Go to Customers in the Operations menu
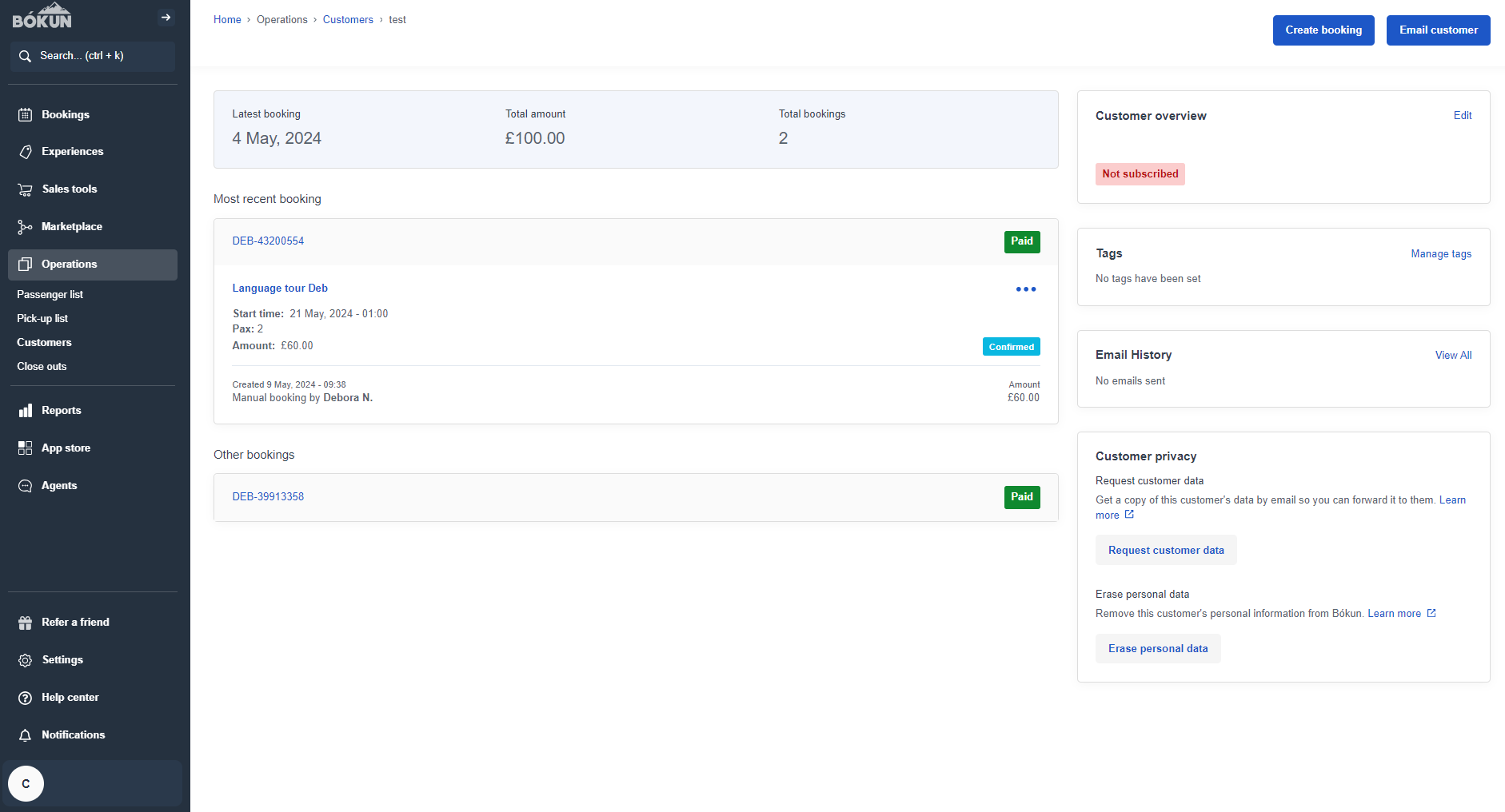The height and width of the screenshot is (812, 1505). (x=44, y=342)
